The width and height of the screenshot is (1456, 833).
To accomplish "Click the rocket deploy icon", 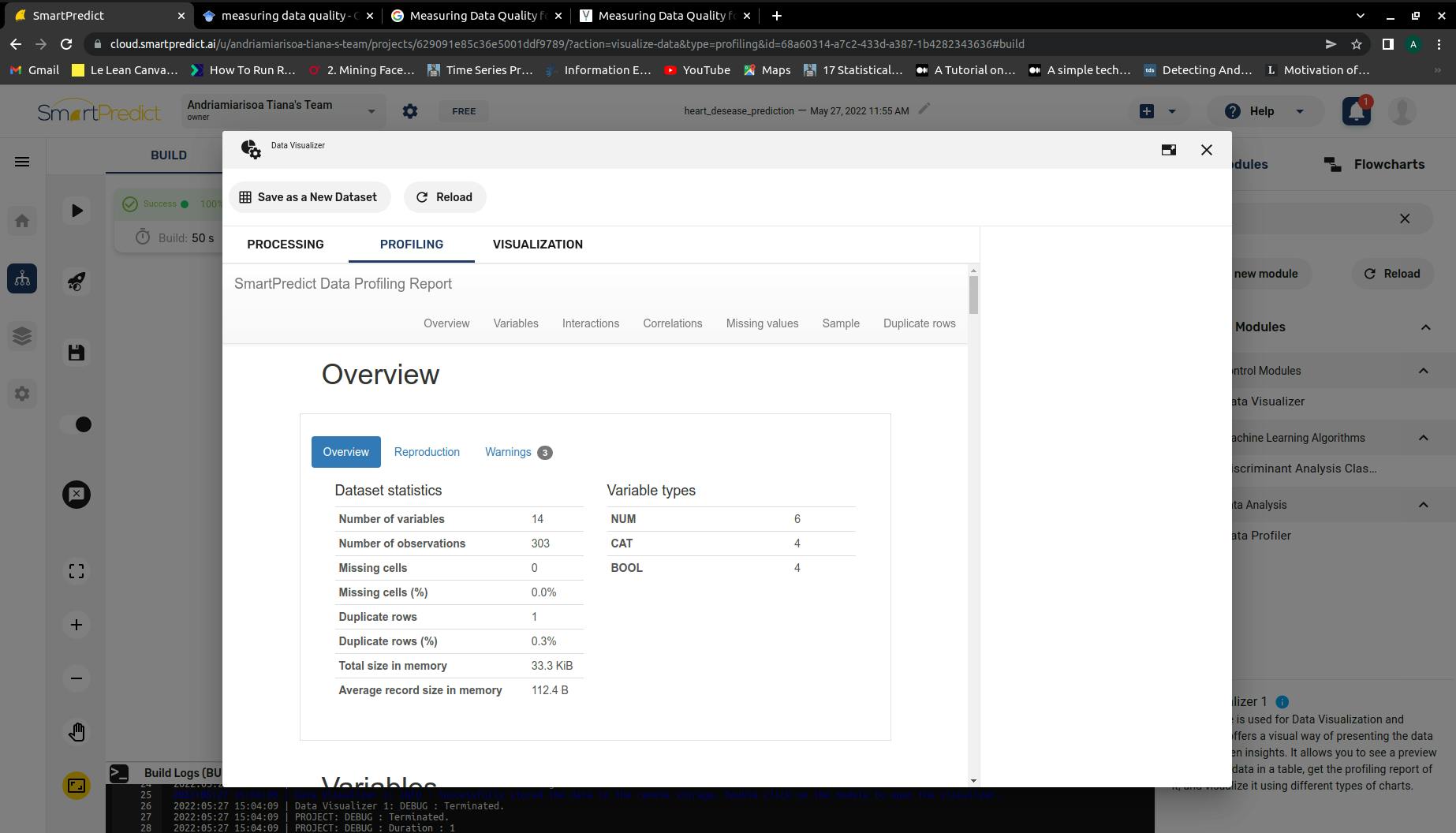I will coord(77,282).
